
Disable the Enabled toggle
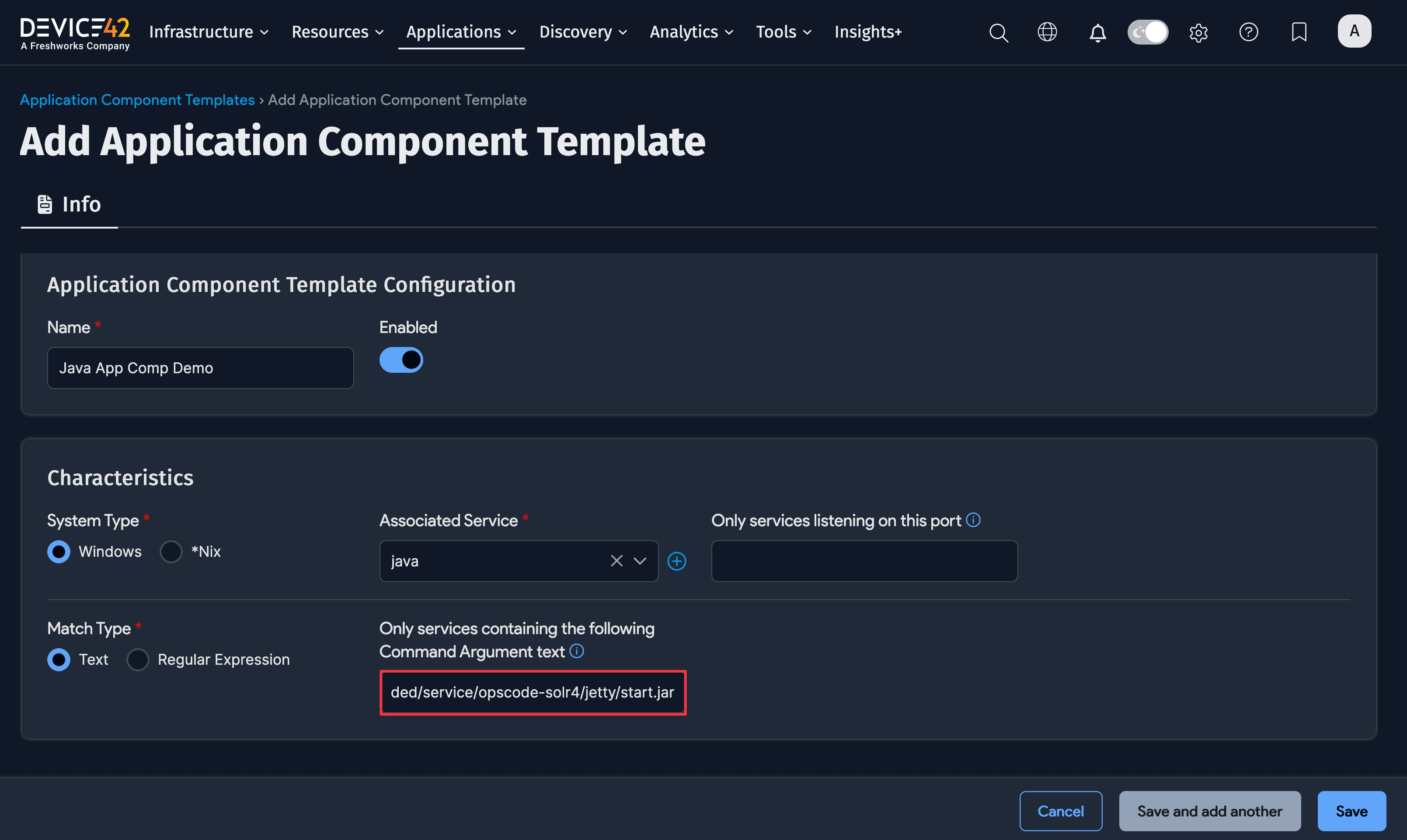(x=401, y=359)
